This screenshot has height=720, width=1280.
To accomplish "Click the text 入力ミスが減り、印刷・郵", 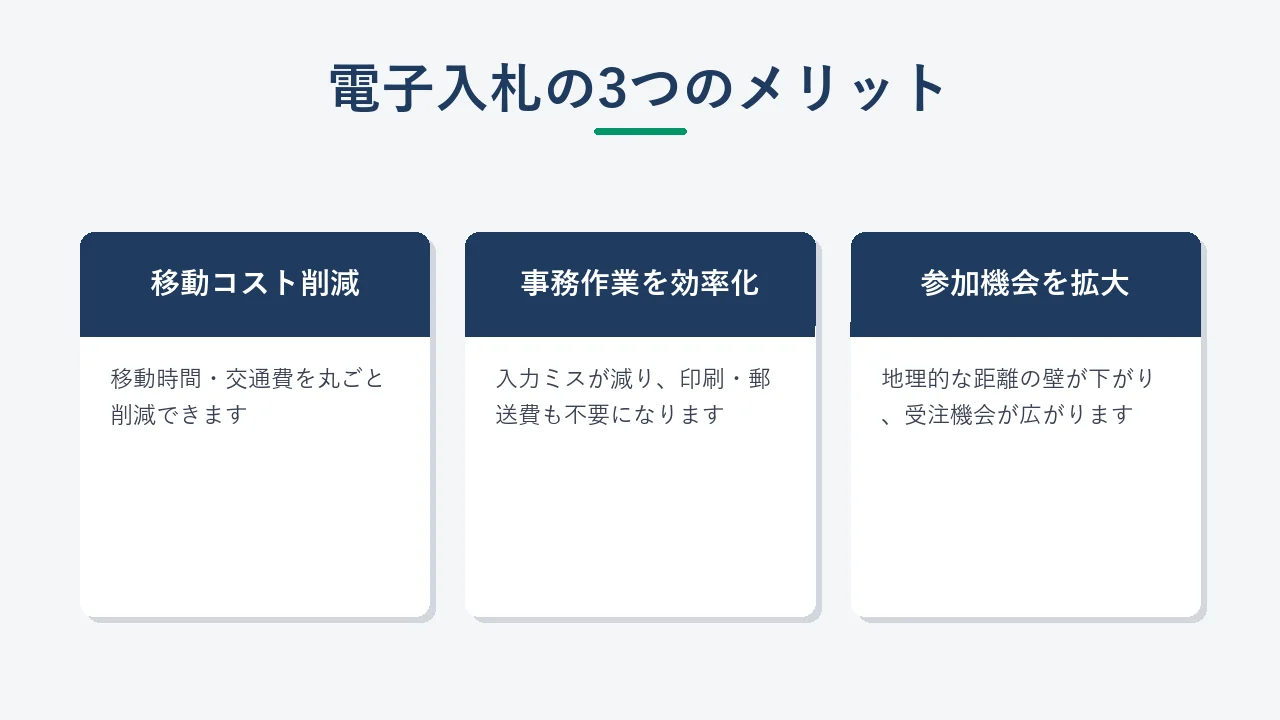I will (633, 379).
